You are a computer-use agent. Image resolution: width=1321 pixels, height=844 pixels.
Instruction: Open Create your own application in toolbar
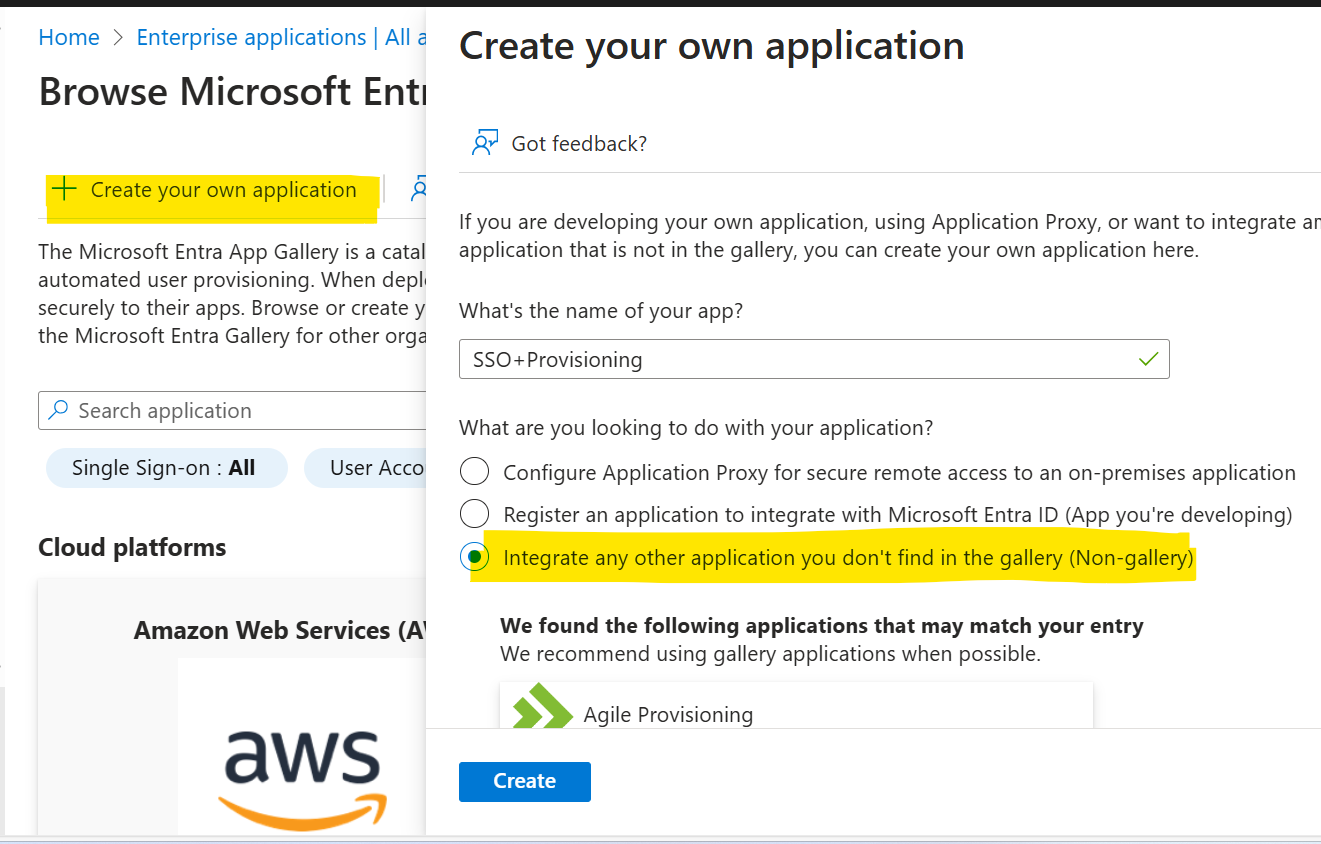[205, 189]
